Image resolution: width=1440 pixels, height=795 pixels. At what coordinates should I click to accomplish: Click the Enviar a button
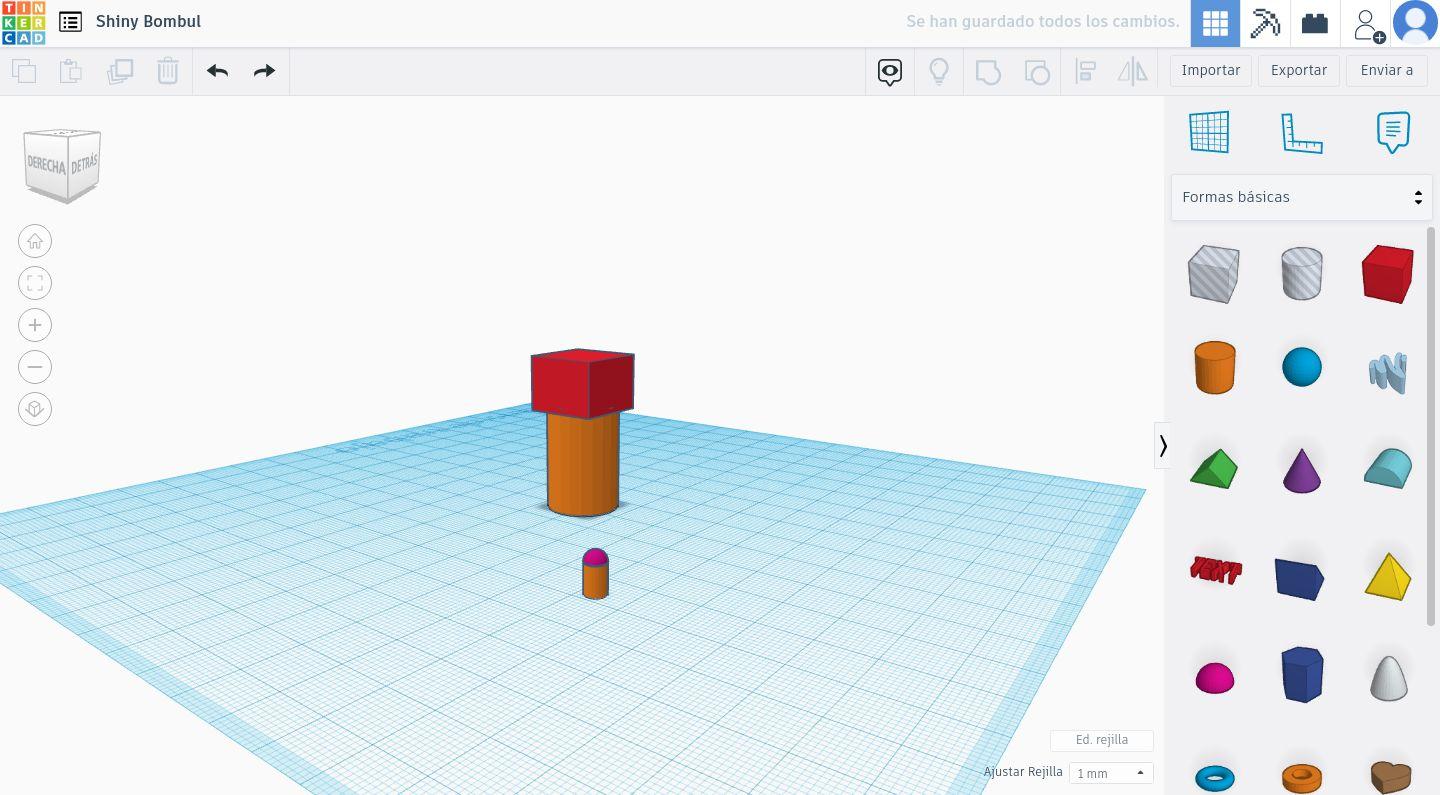point(1387,71)
